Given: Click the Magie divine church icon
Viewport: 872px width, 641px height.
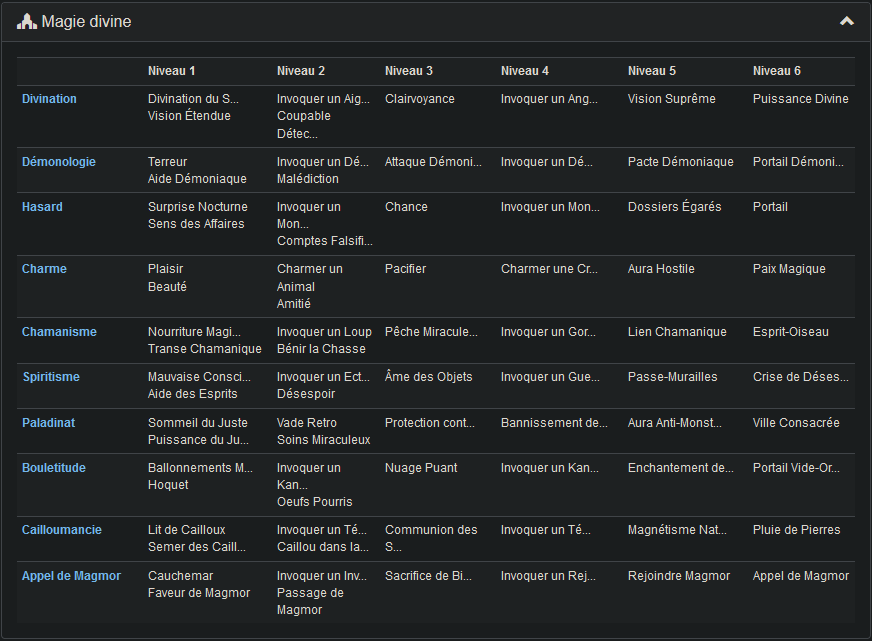Looking at the screenshot, I should point(27,21).
